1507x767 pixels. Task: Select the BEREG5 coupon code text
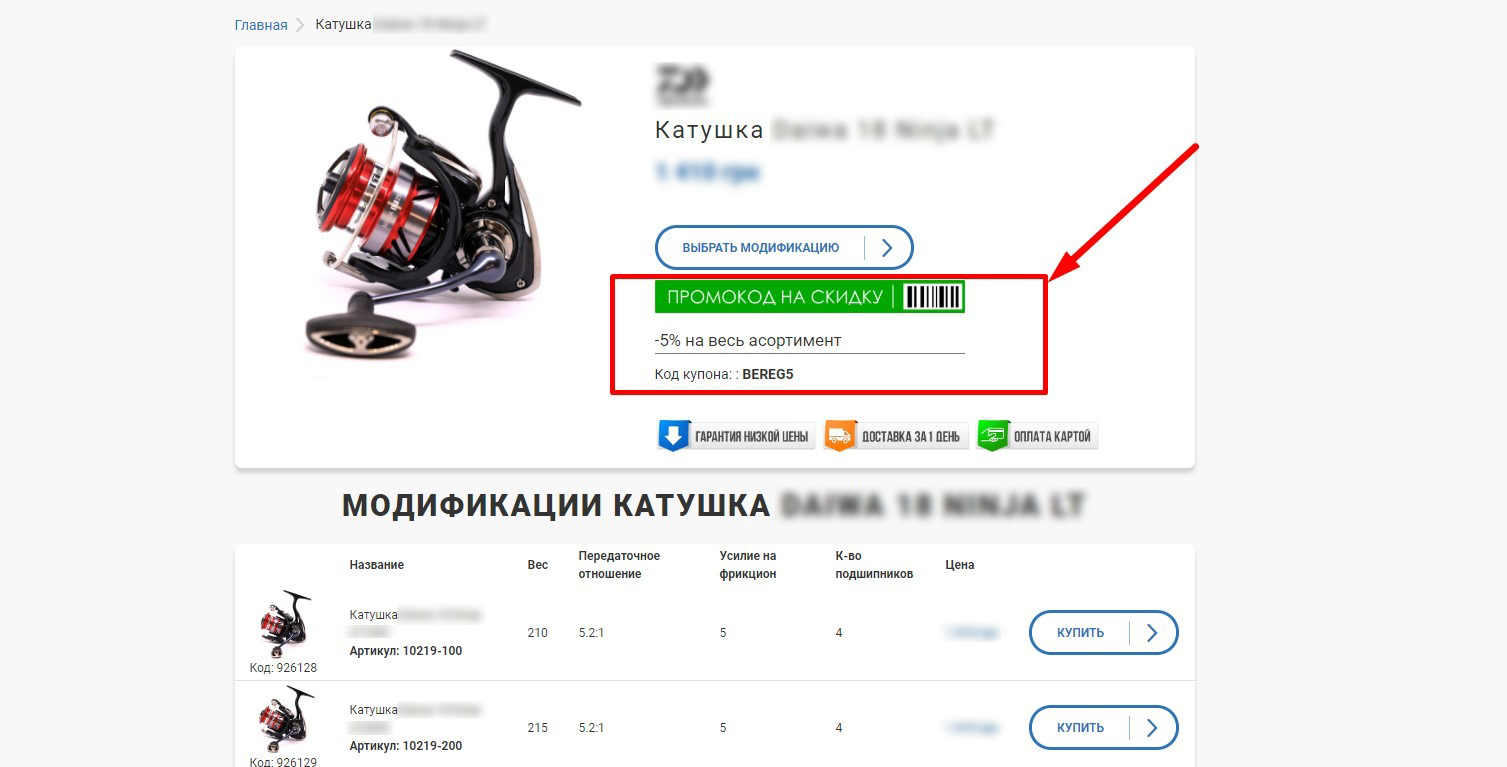pyautogui.click(x=768, y=375)
